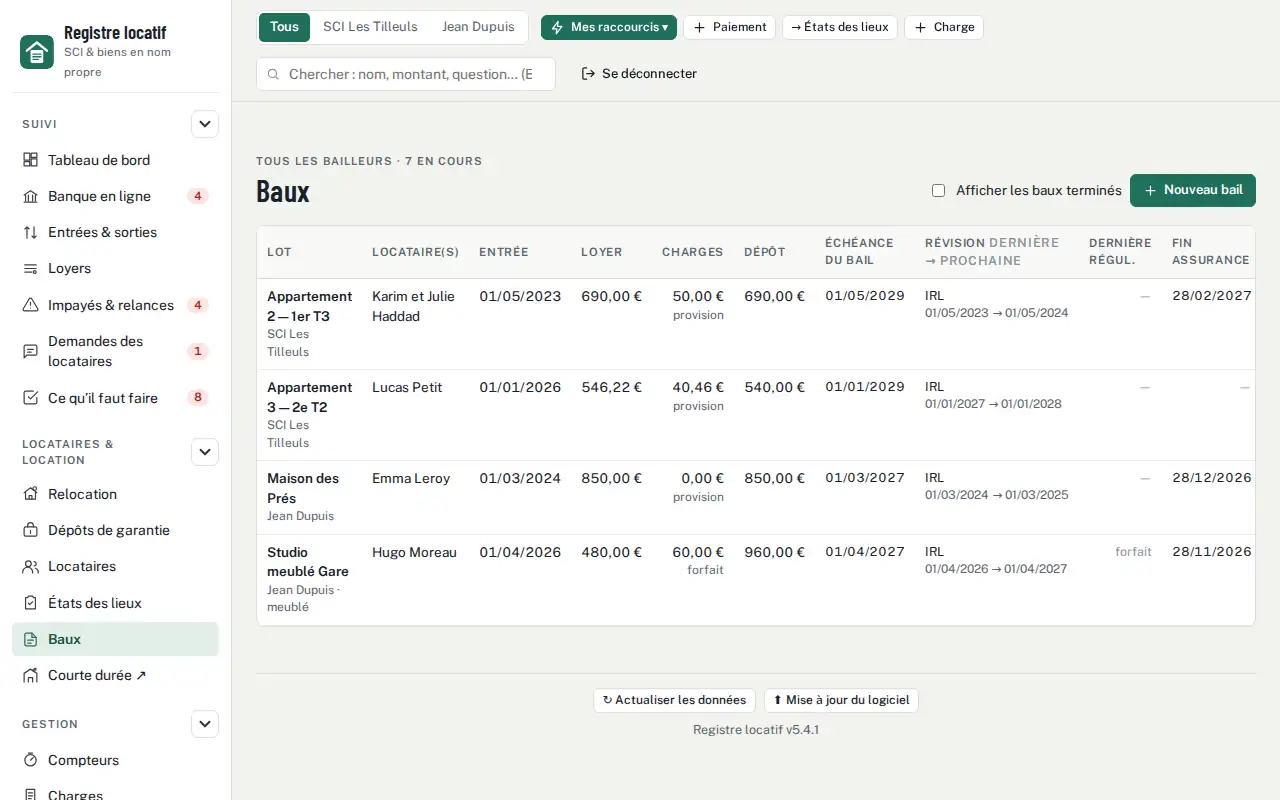Select the Tous landlord tab
The image size is (1280, 800).
coord(284,27)
